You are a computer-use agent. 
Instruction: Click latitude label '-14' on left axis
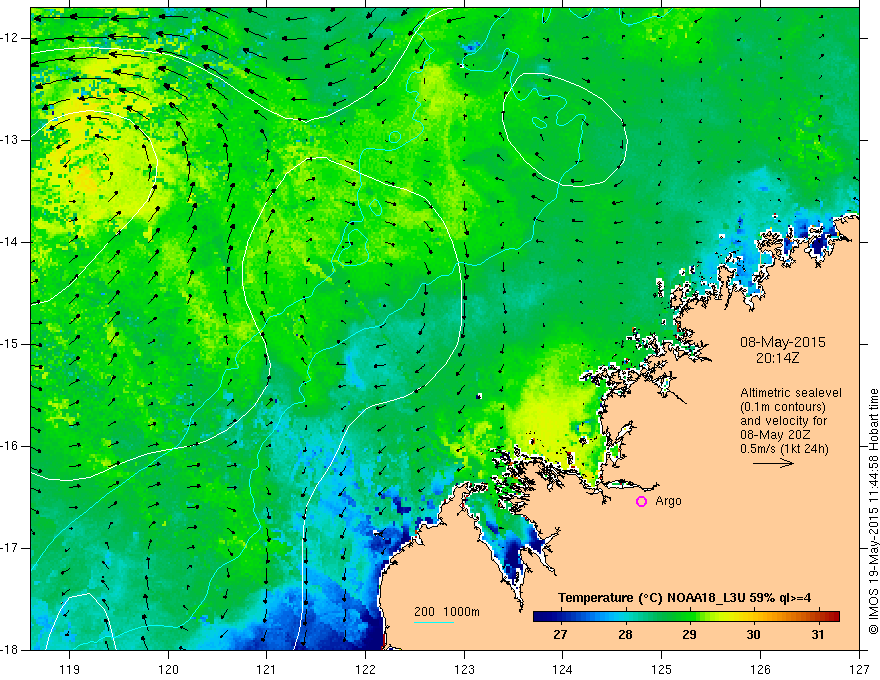[10, 242]
